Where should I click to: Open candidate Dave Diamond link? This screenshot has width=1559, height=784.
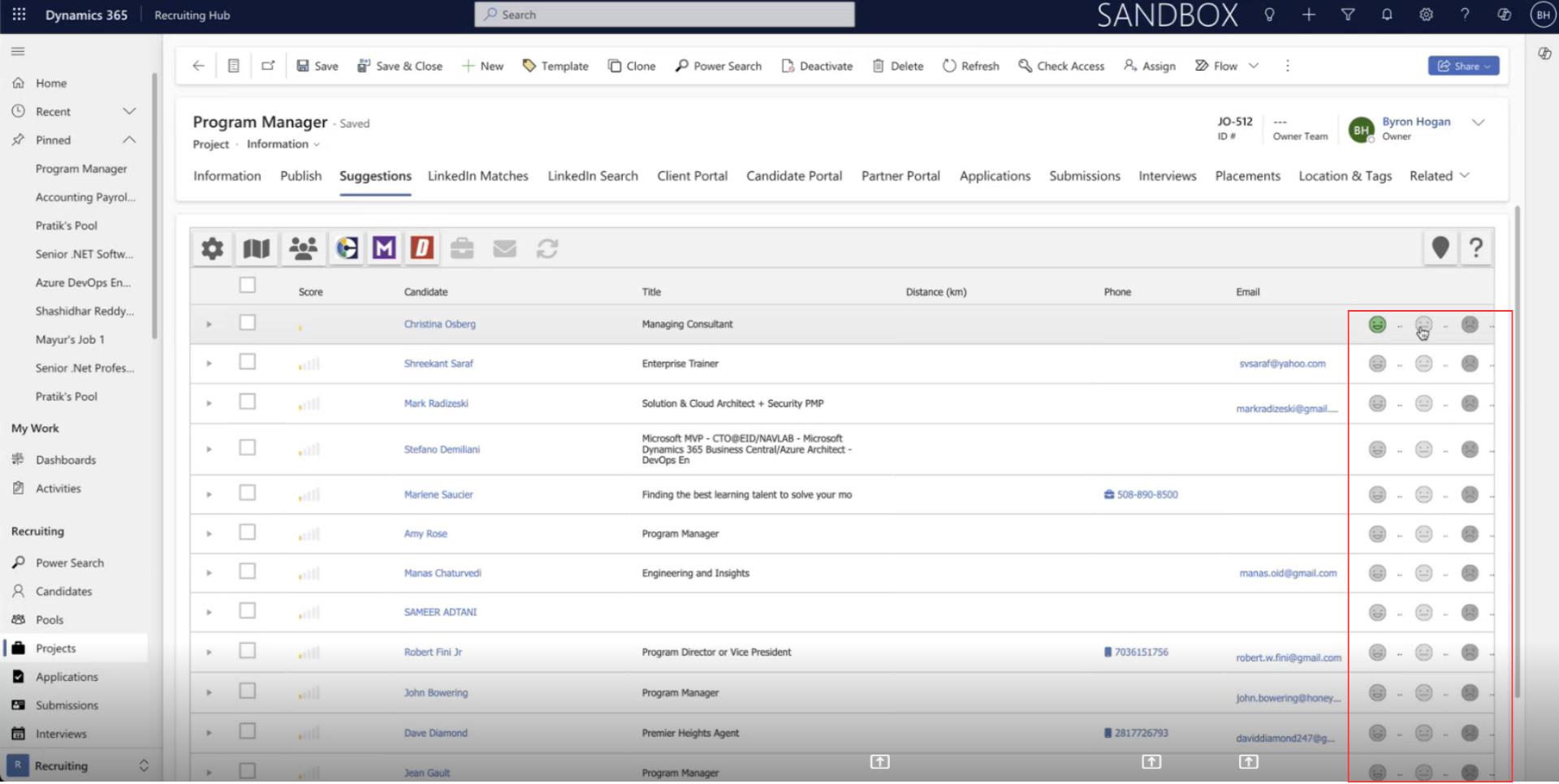pyautogui.click(x=436, y=734)
